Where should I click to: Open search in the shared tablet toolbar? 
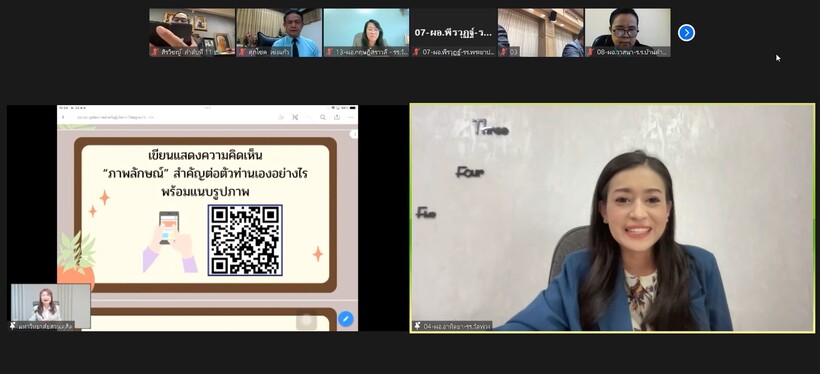pyautogui.click(x=323, y=118)
